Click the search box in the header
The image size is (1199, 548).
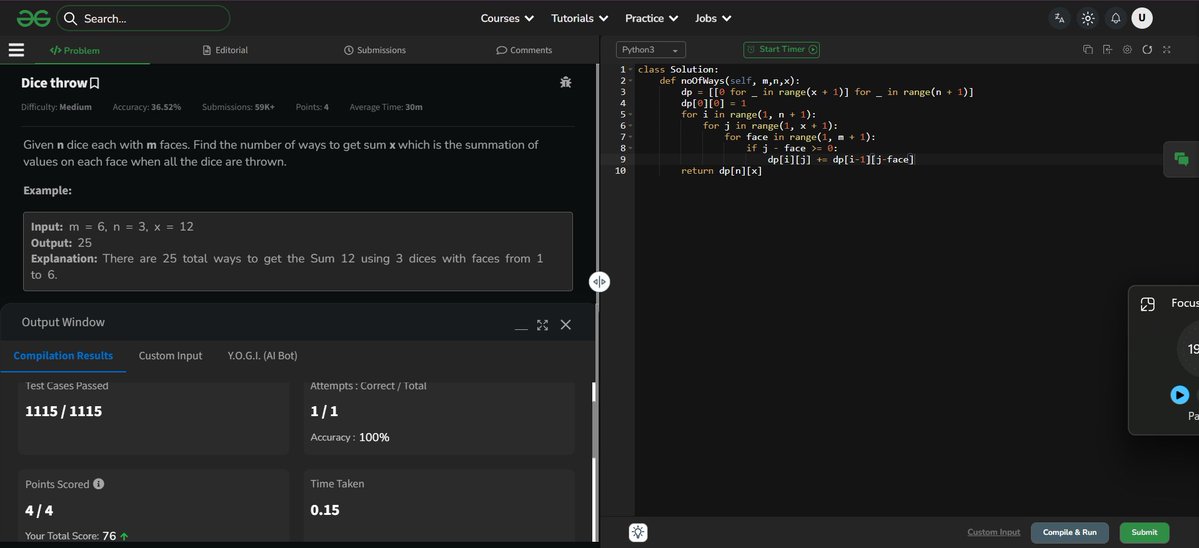point(143,18)
